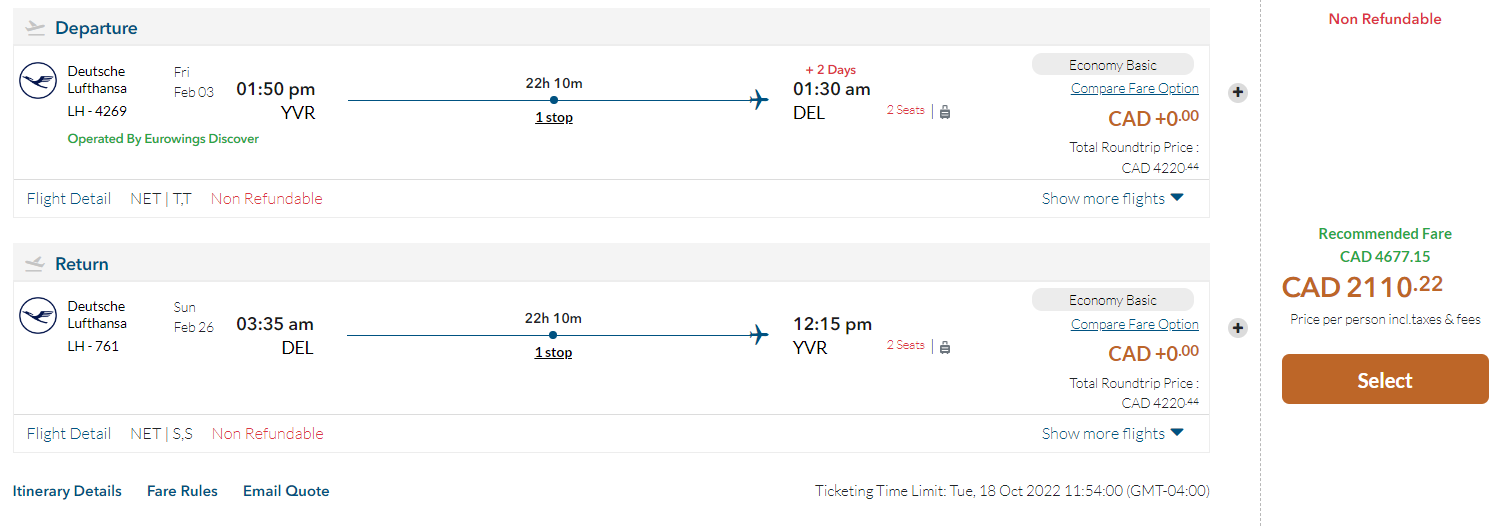
Task: Expand Show more flights for return
Action: [x=1112, y=433]
